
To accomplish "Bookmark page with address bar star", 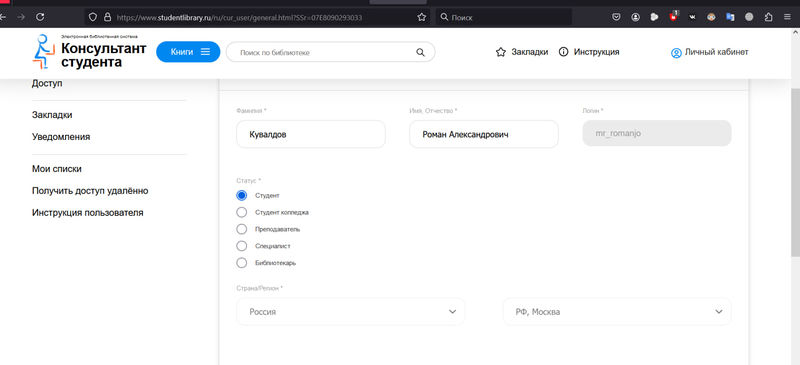I will coord(421,17).
